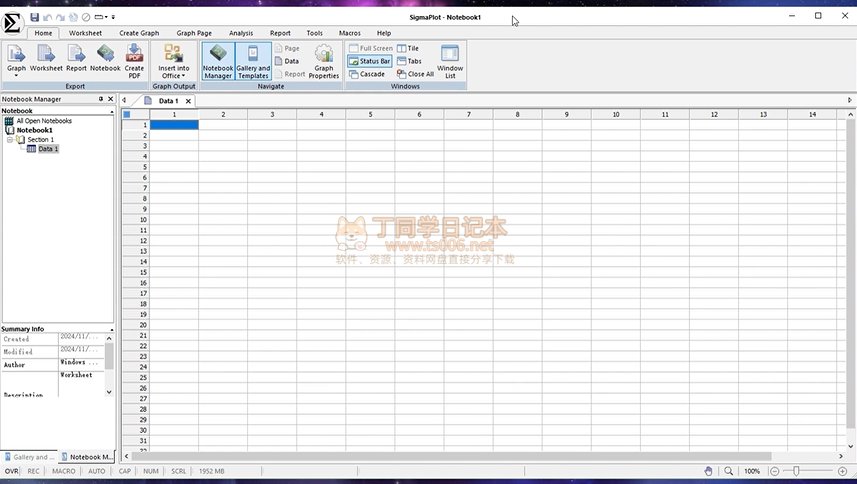Export the Notebook using its ribbon icon

pos(105,60)
